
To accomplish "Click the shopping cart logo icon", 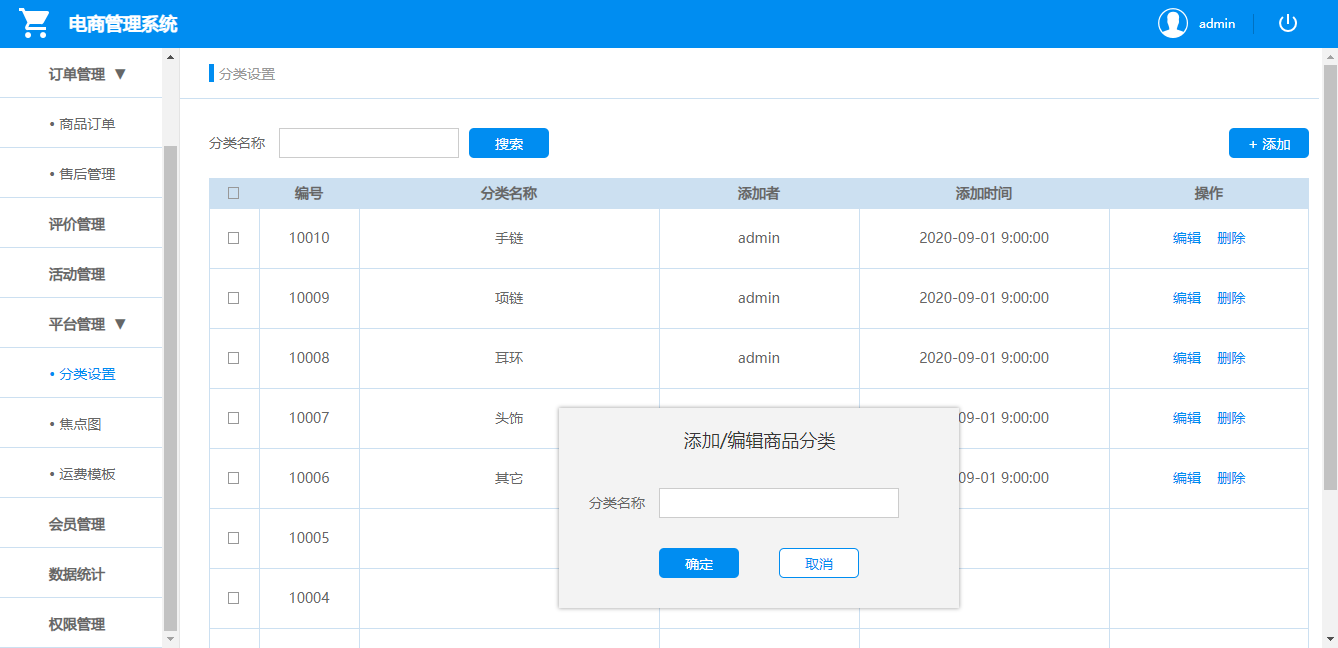I will coord(34,20).
